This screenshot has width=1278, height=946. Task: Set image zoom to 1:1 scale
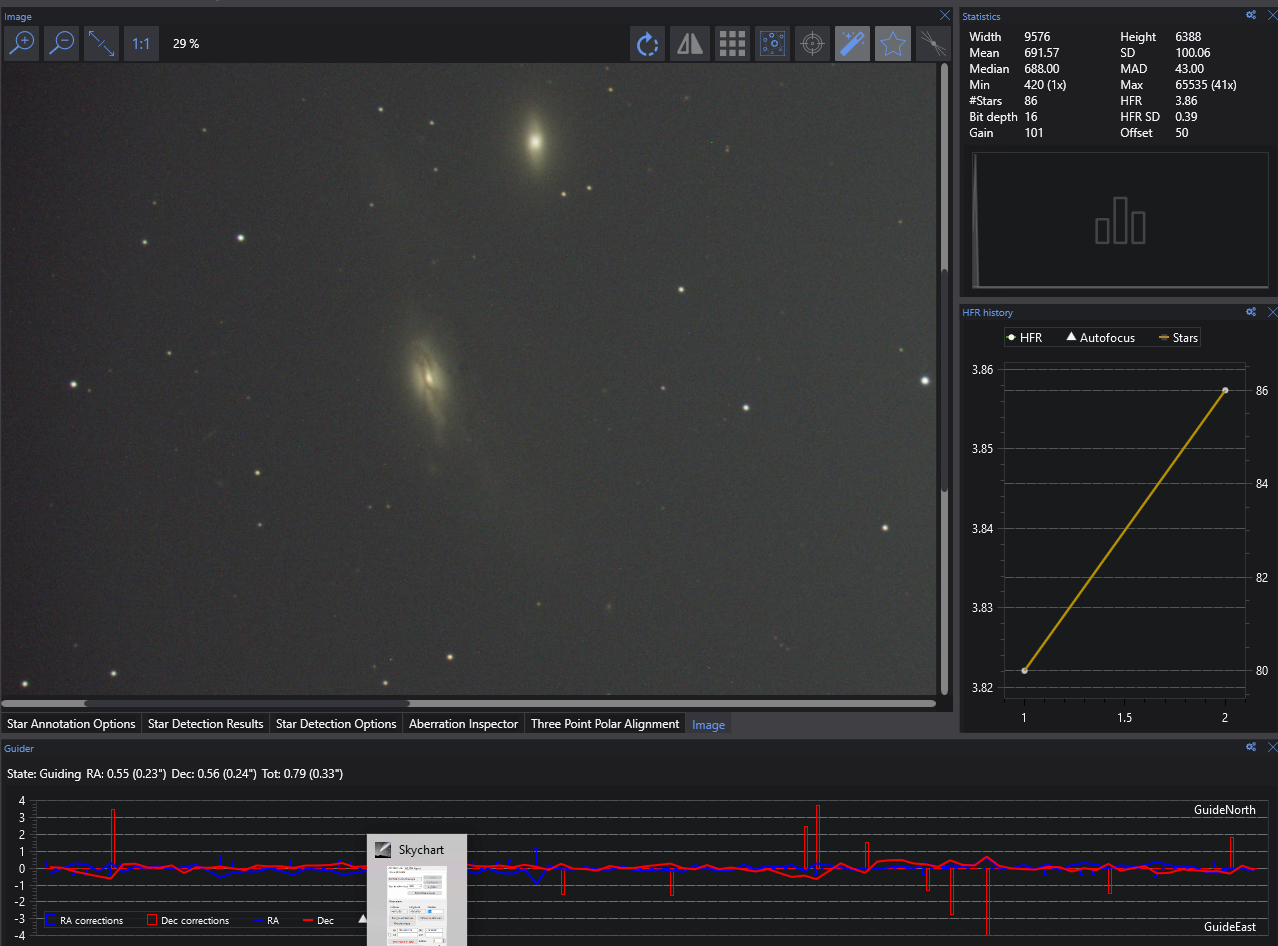pos(141,44)
